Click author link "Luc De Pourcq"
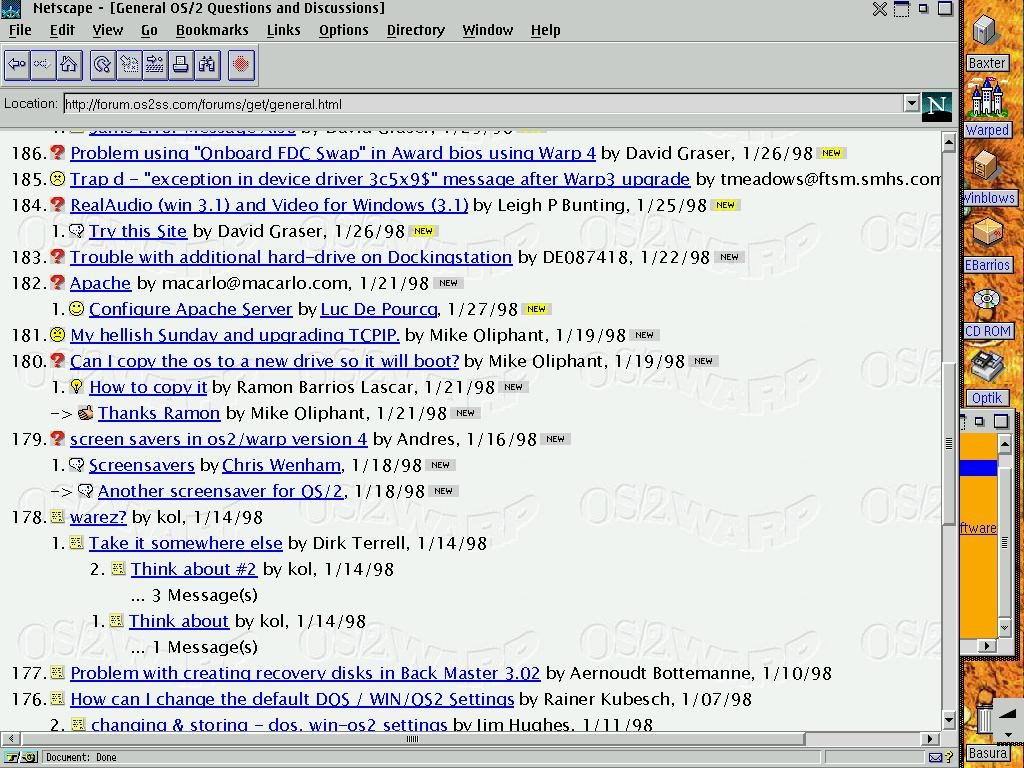Image resolution: width=1024 pixels, height=768 pixels. point(379,310)
